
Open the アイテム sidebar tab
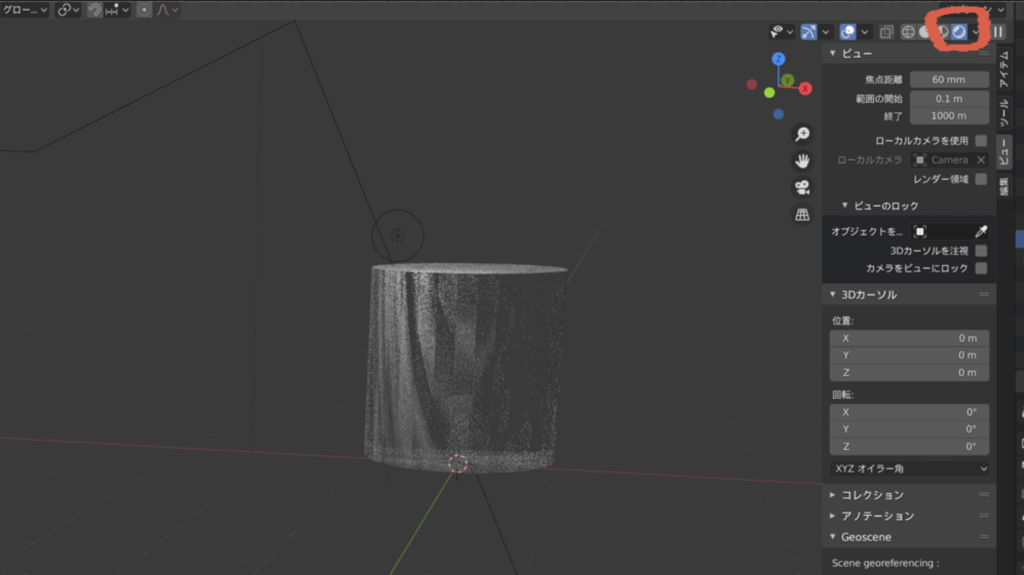(1005, 68)
